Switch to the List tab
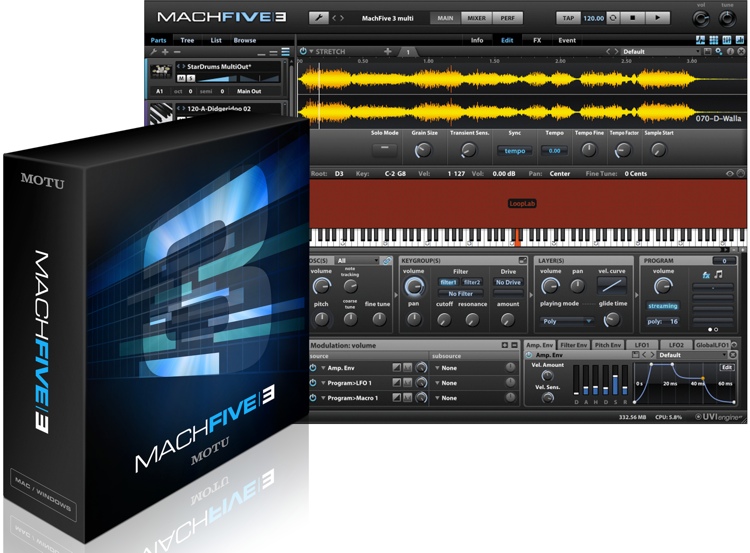Image resolution: width=750 pixels, height=553 pixels. [x=216, y=40]
